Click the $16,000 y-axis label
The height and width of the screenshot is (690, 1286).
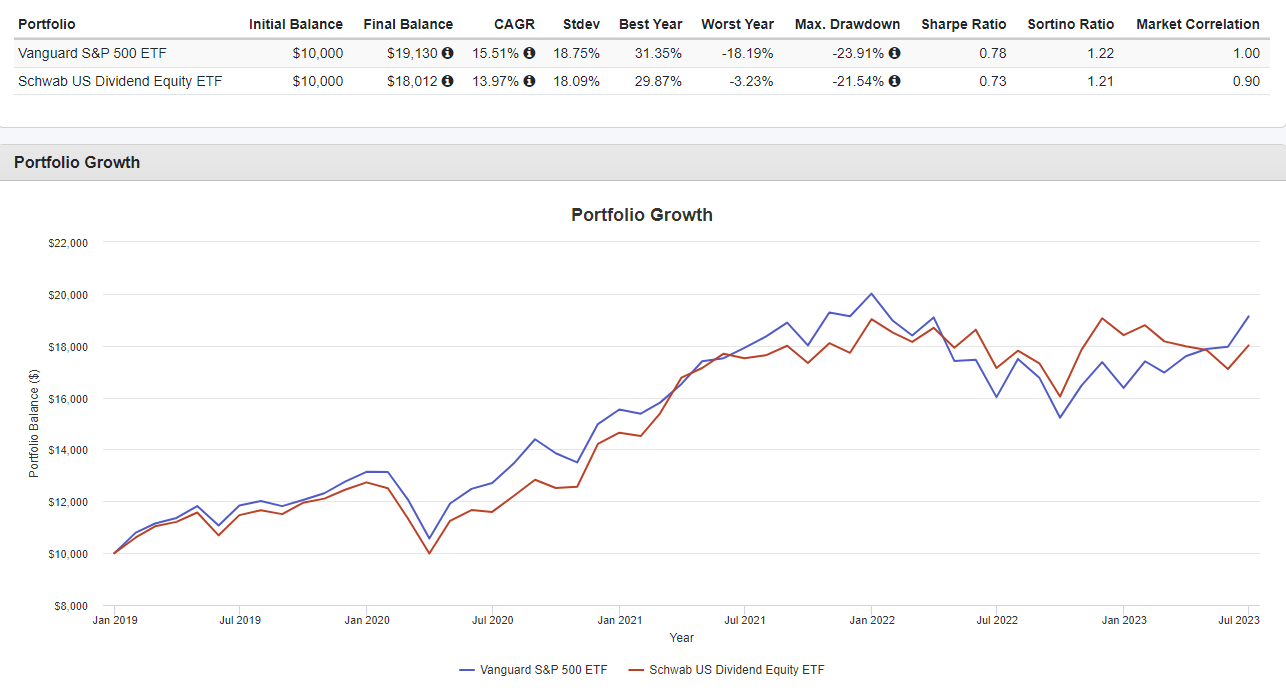coord(68,398)
